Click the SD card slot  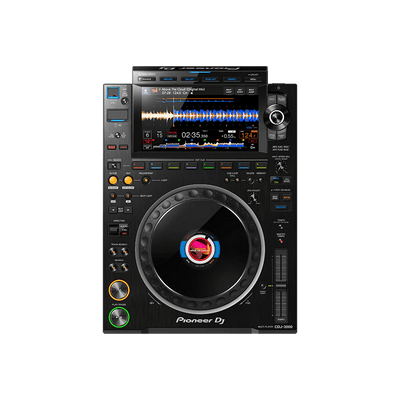(117, 116)
